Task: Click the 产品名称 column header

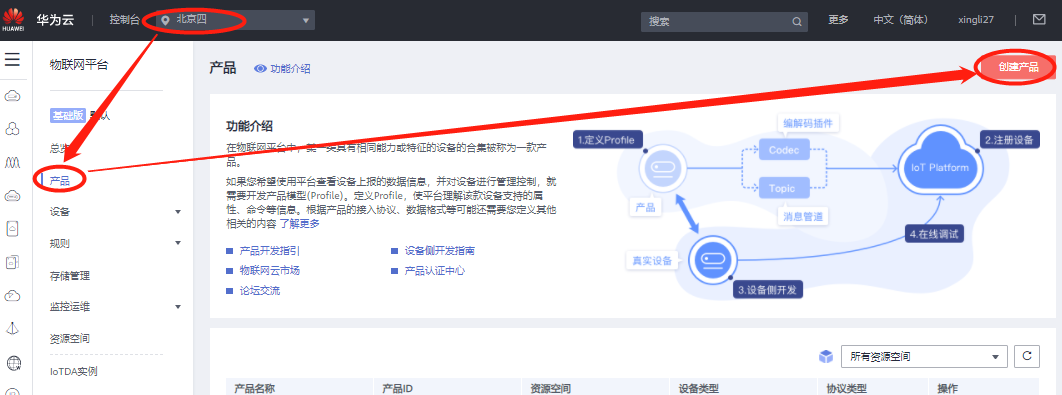Action: tap(255, 389)
